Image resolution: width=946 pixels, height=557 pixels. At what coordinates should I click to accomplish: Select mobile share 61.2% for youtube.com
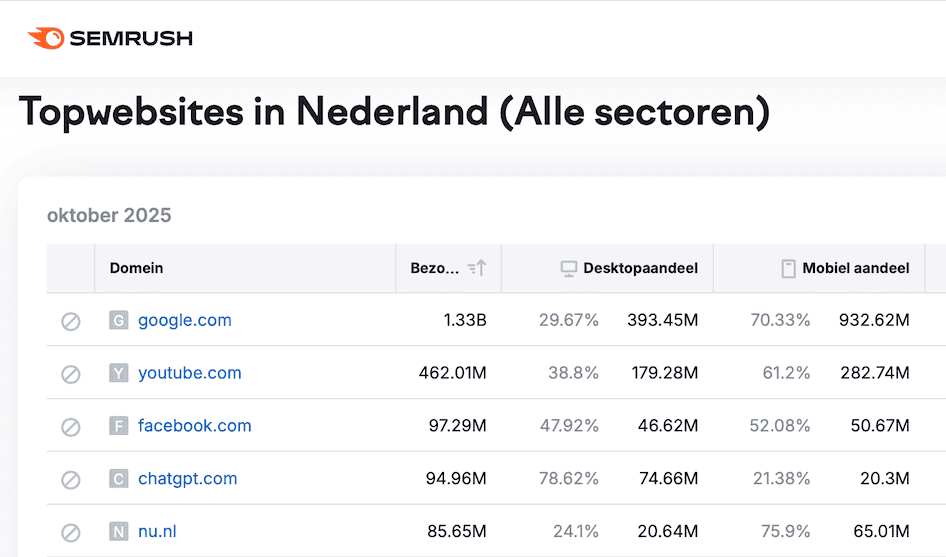pos(786,373)
